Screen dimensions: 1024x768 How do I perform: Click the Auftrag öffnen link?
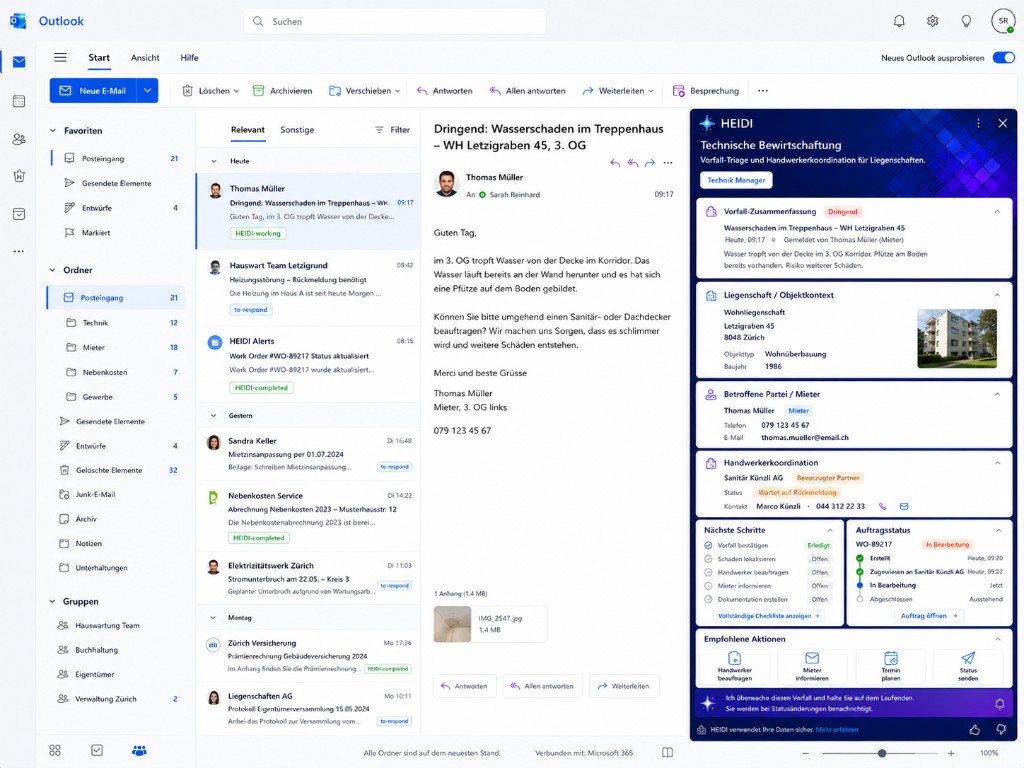[x=928, y=616]
